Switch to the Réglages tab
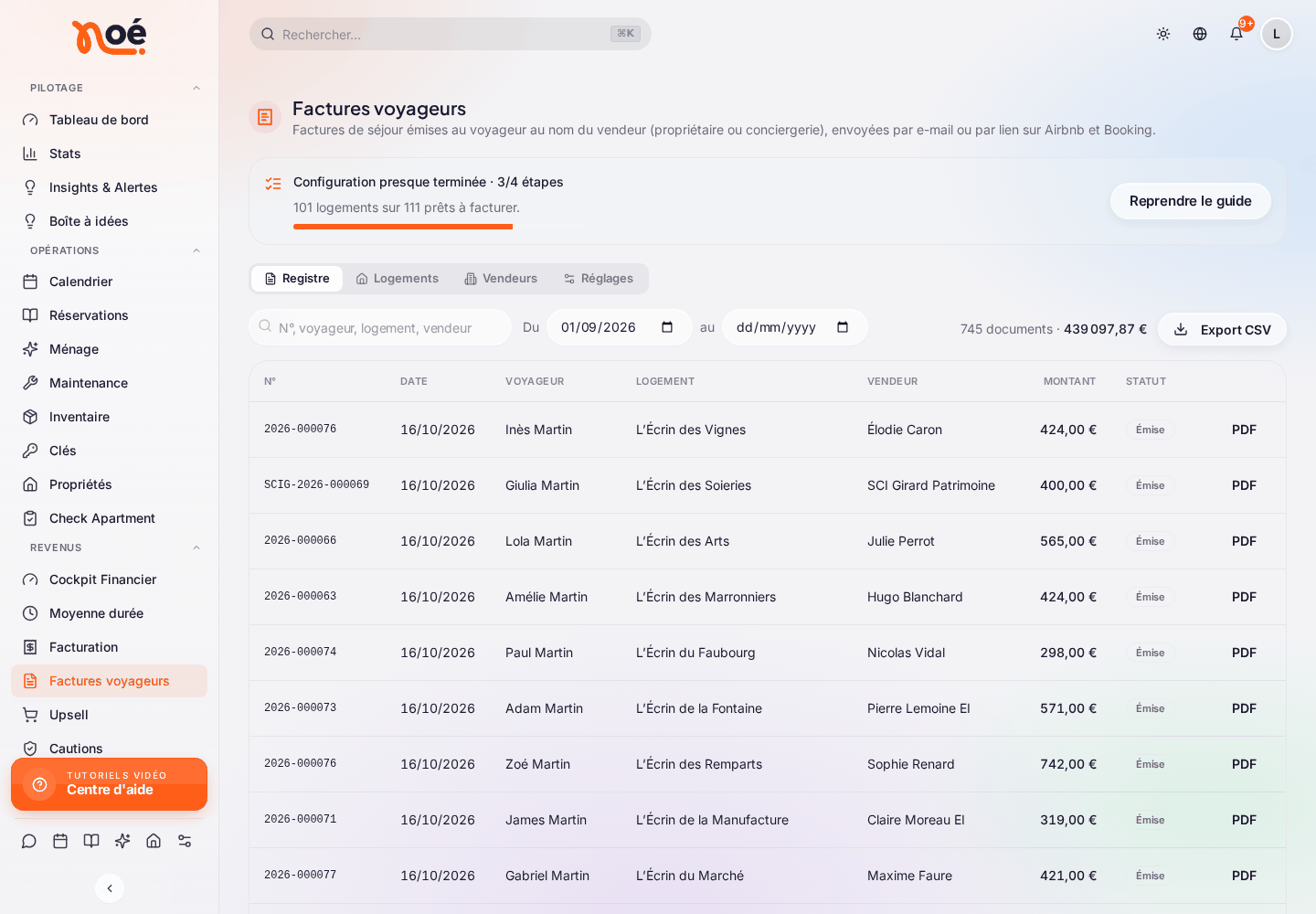 tap(599, 279)
